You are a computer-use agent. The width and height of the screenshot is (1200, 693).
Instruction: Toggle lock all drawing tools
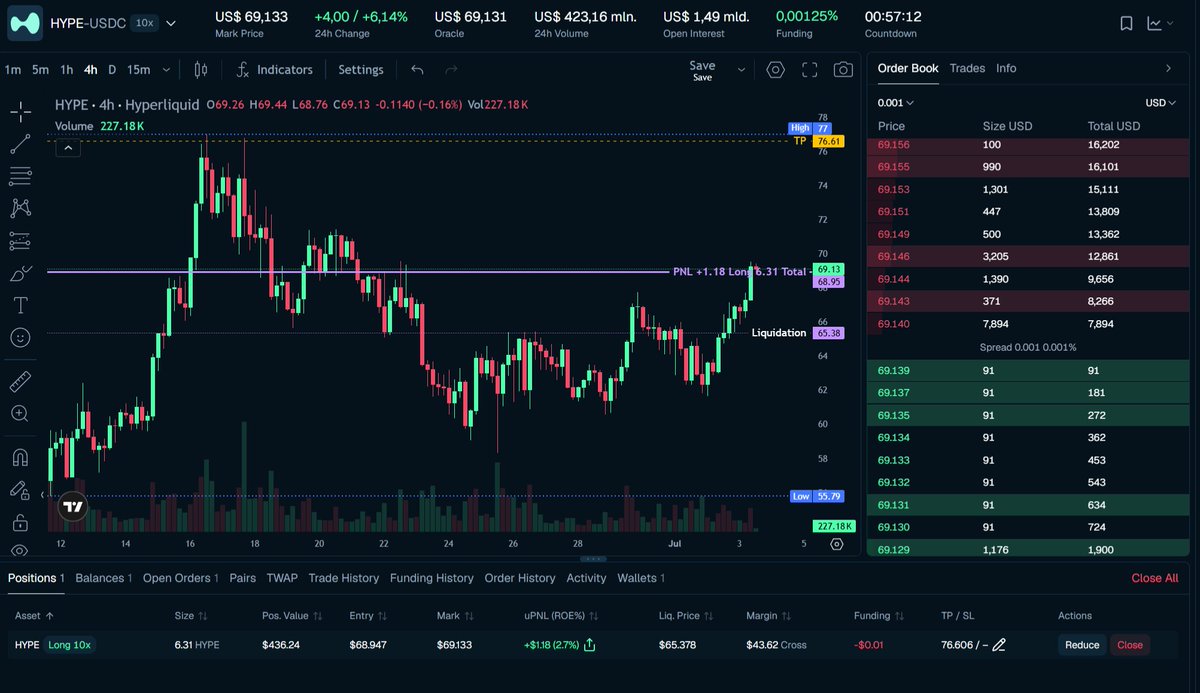tap(20, 522)
